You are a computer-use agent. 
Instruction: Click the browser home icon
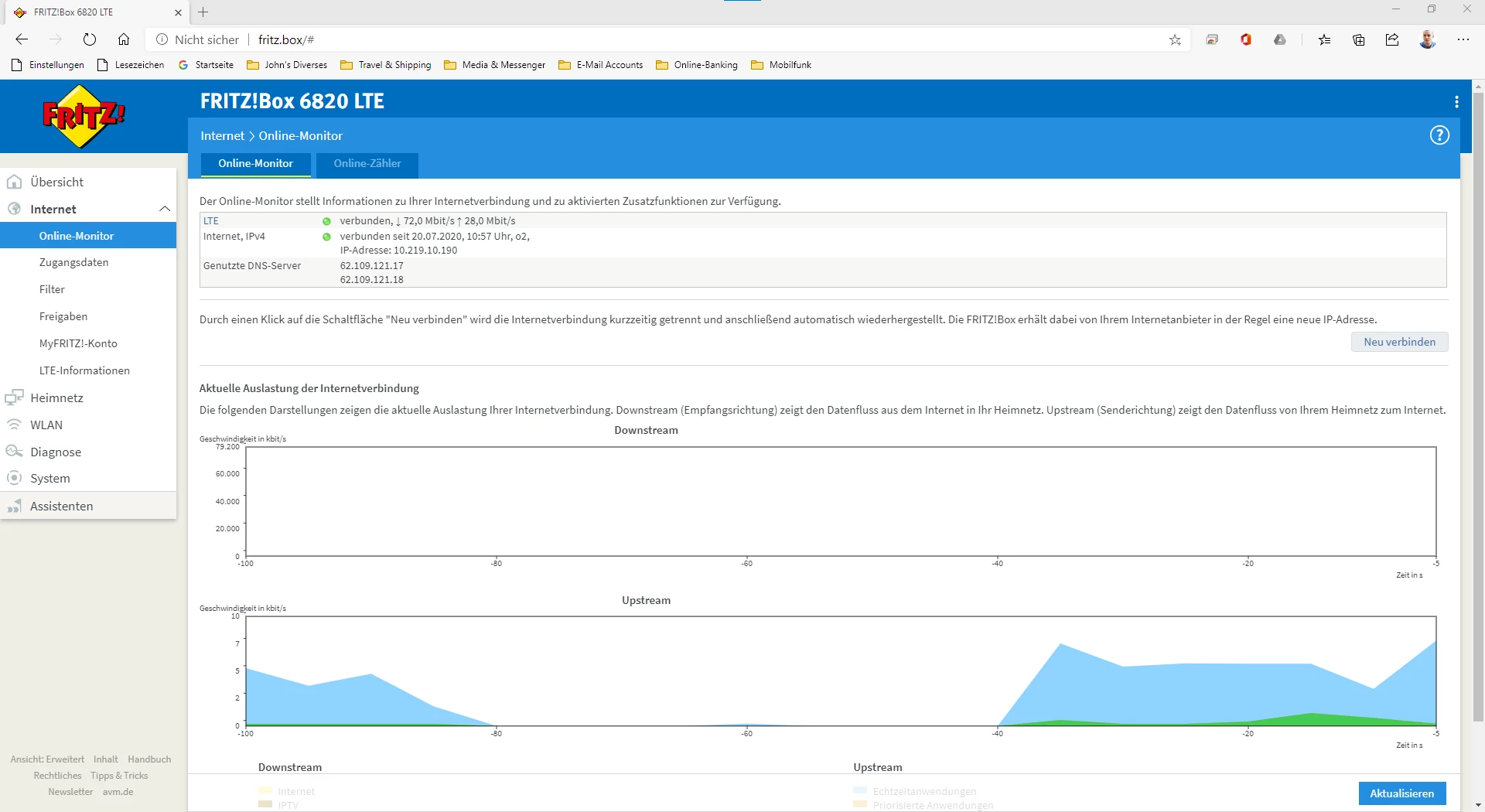[x=124, y=39]
